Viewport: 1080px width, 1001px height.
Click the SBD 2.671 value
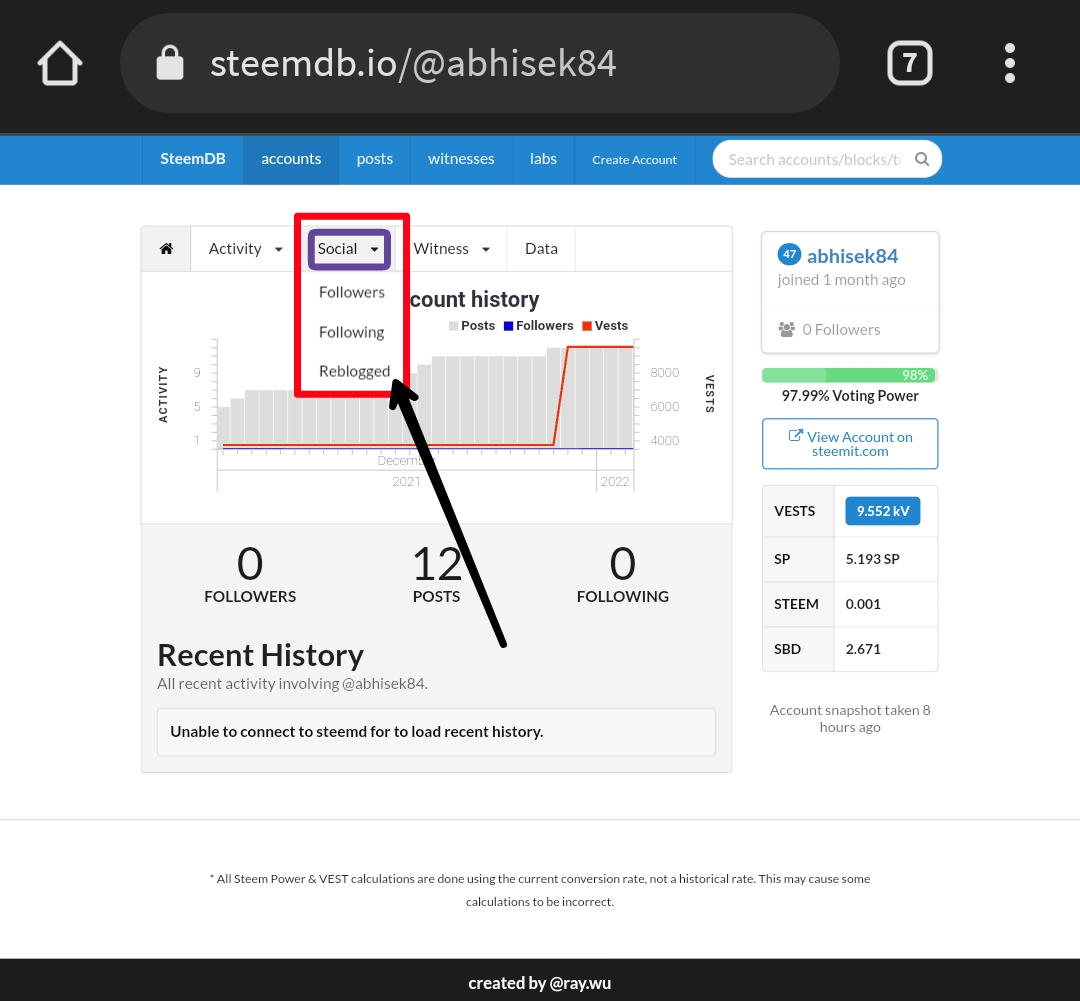(863, 649)
